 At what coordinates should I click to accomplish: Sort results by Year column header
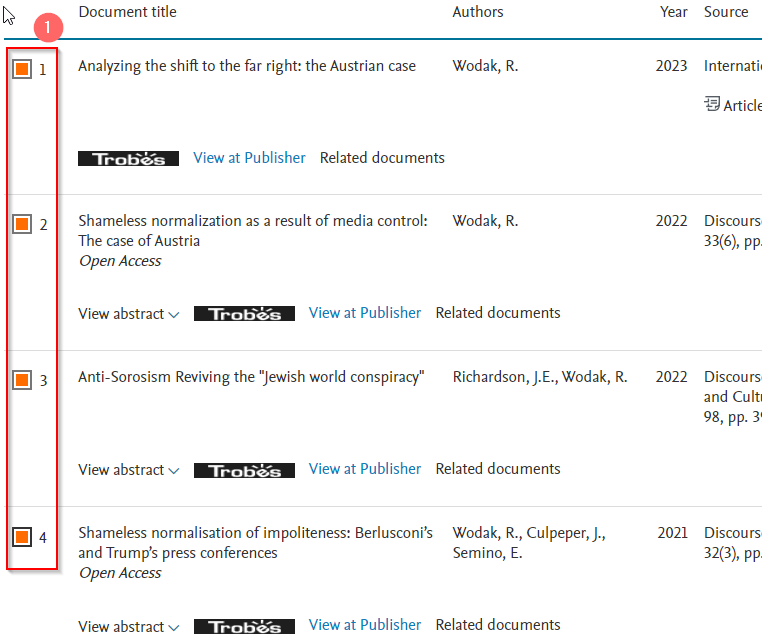(x=673, y=12)
